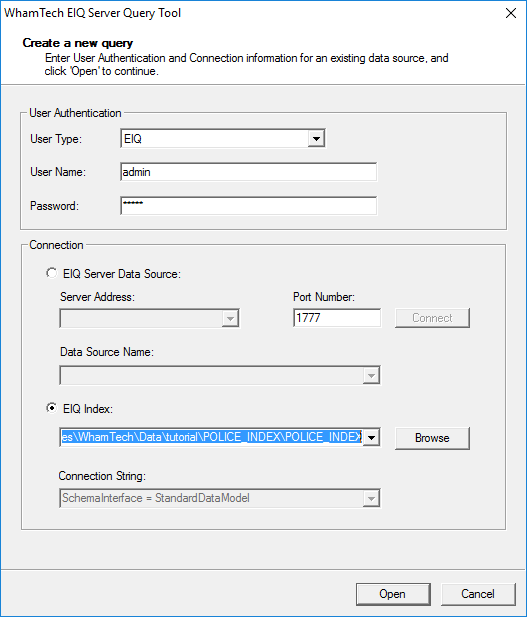Select the EIQ Server Data Source radio button

pos(51,273)
